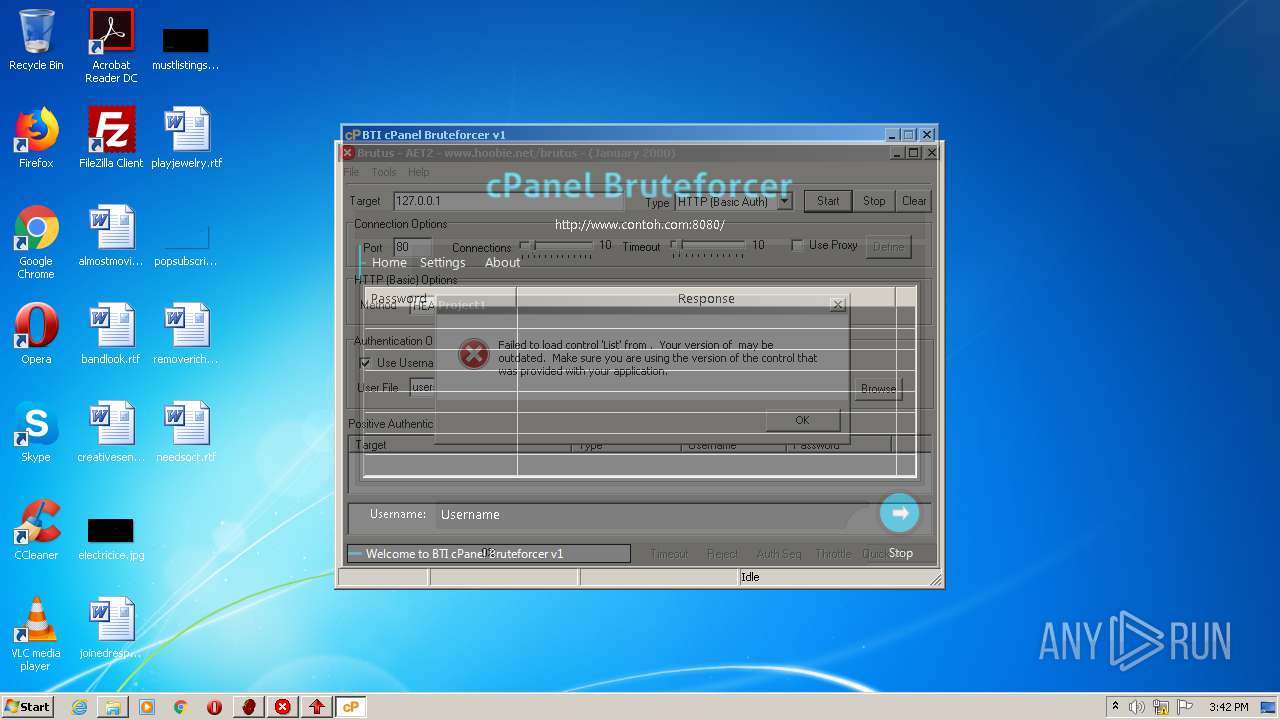Open bandlook.rtf document icon
This screenshot has height=720, width=1280.
[x=111, y=334]
